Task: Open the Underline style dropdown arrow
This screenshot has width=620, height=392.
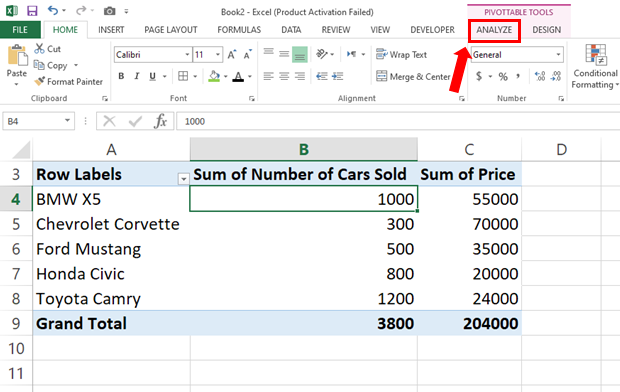Action: coord(164,76)
